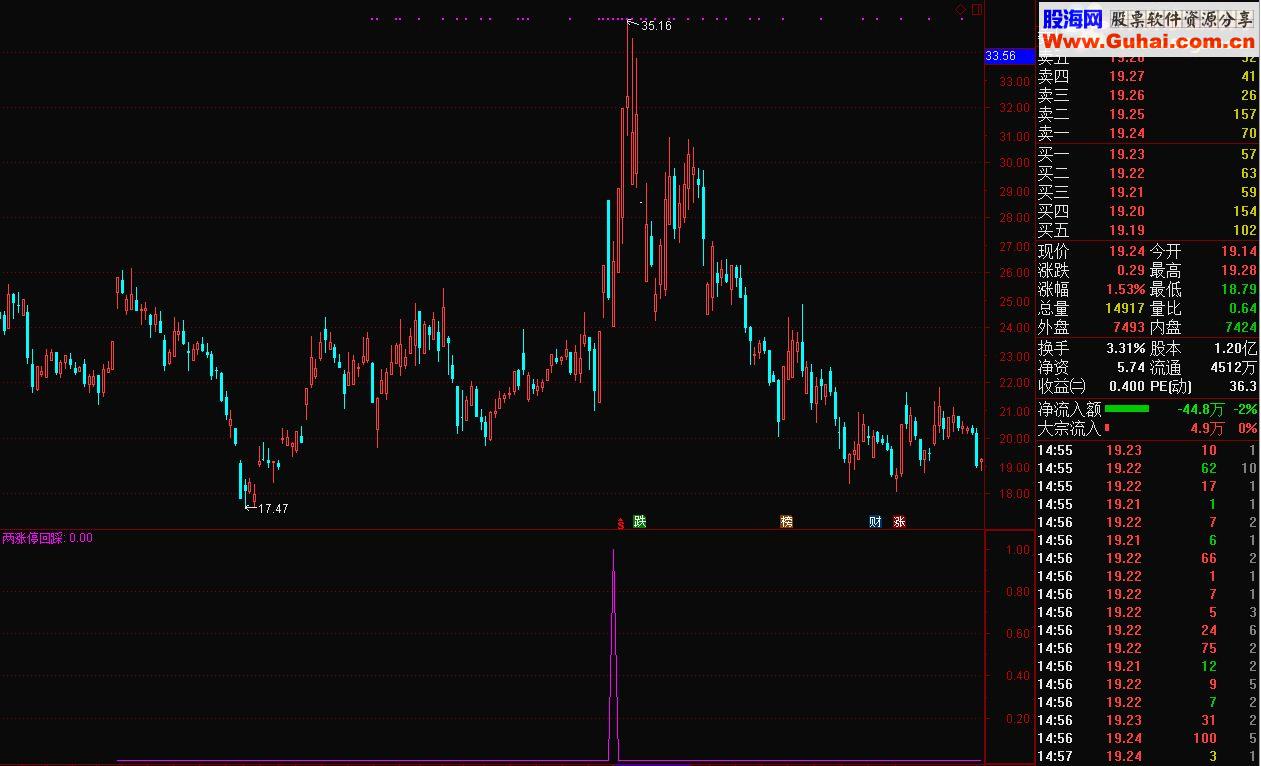Click the 净资 net asset value 5.74
1261x766 pixels.
pyautogui.click(x=1131, y=367)
